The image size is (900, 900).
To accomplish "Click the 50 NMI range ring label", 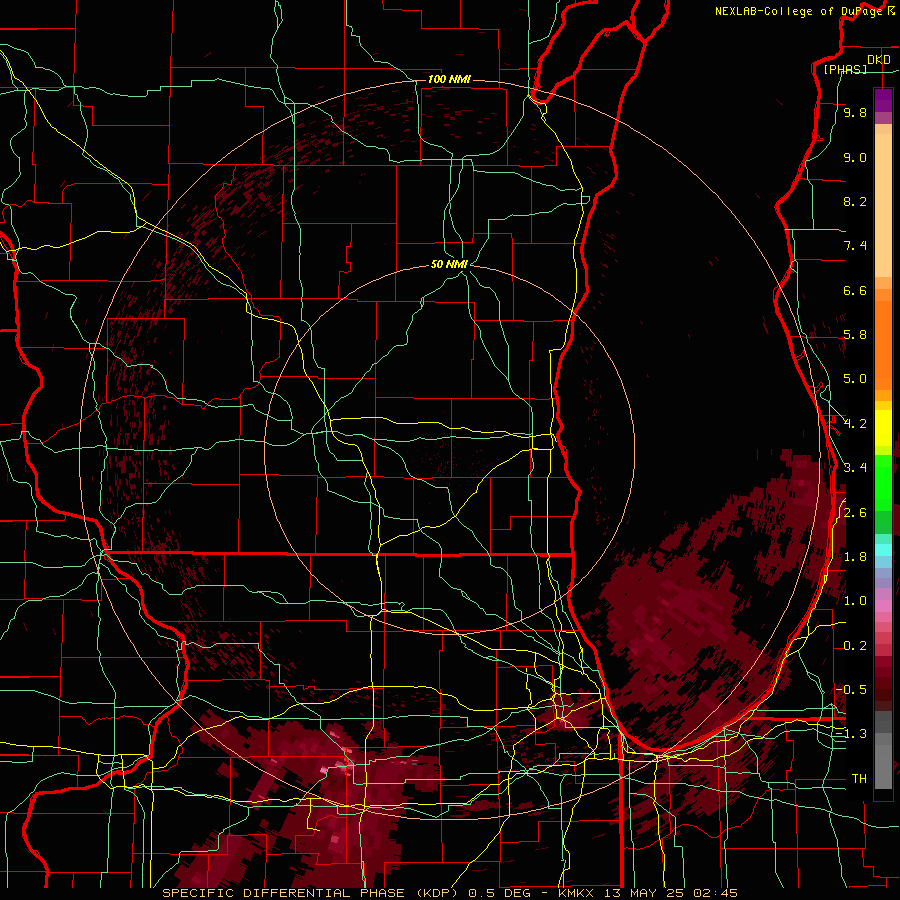I will pyautogui.click(x=449, y=264).
